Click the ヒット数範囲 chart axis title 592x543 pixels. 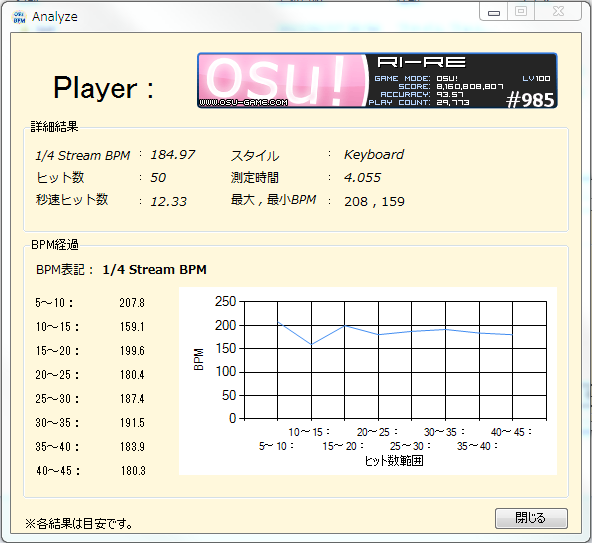pyautogui.click(x=394, y=460)
